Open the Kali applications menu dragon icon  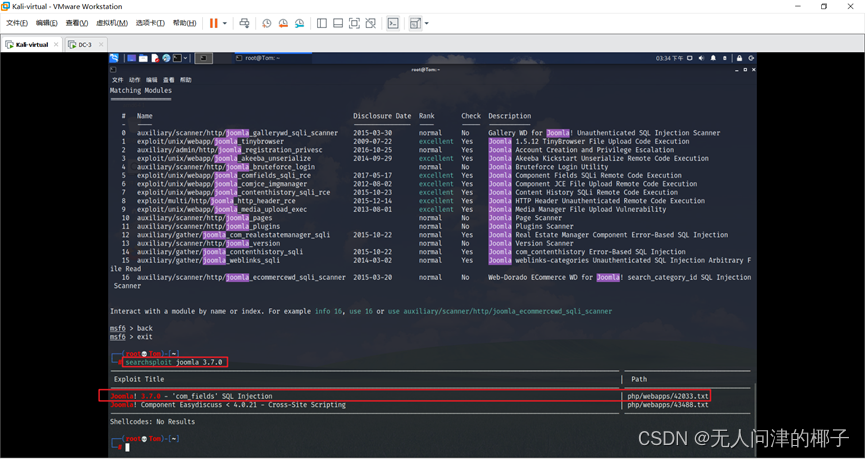click(114, 58)
